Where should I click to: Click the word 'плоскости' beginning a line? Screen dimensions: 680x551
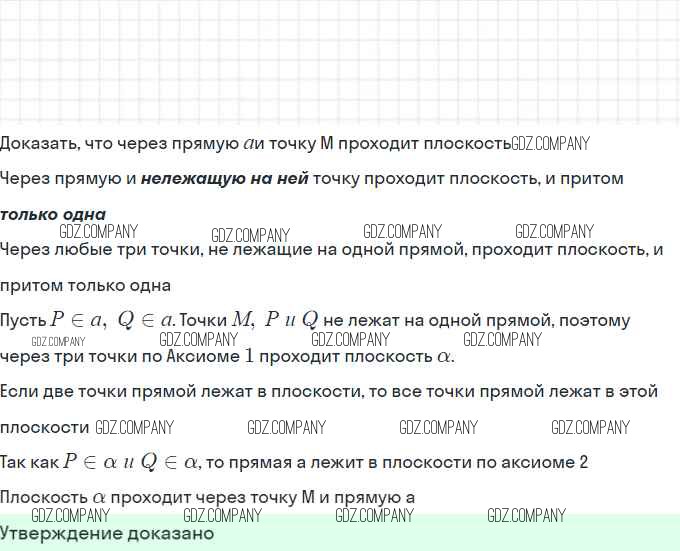click(45, 427)
